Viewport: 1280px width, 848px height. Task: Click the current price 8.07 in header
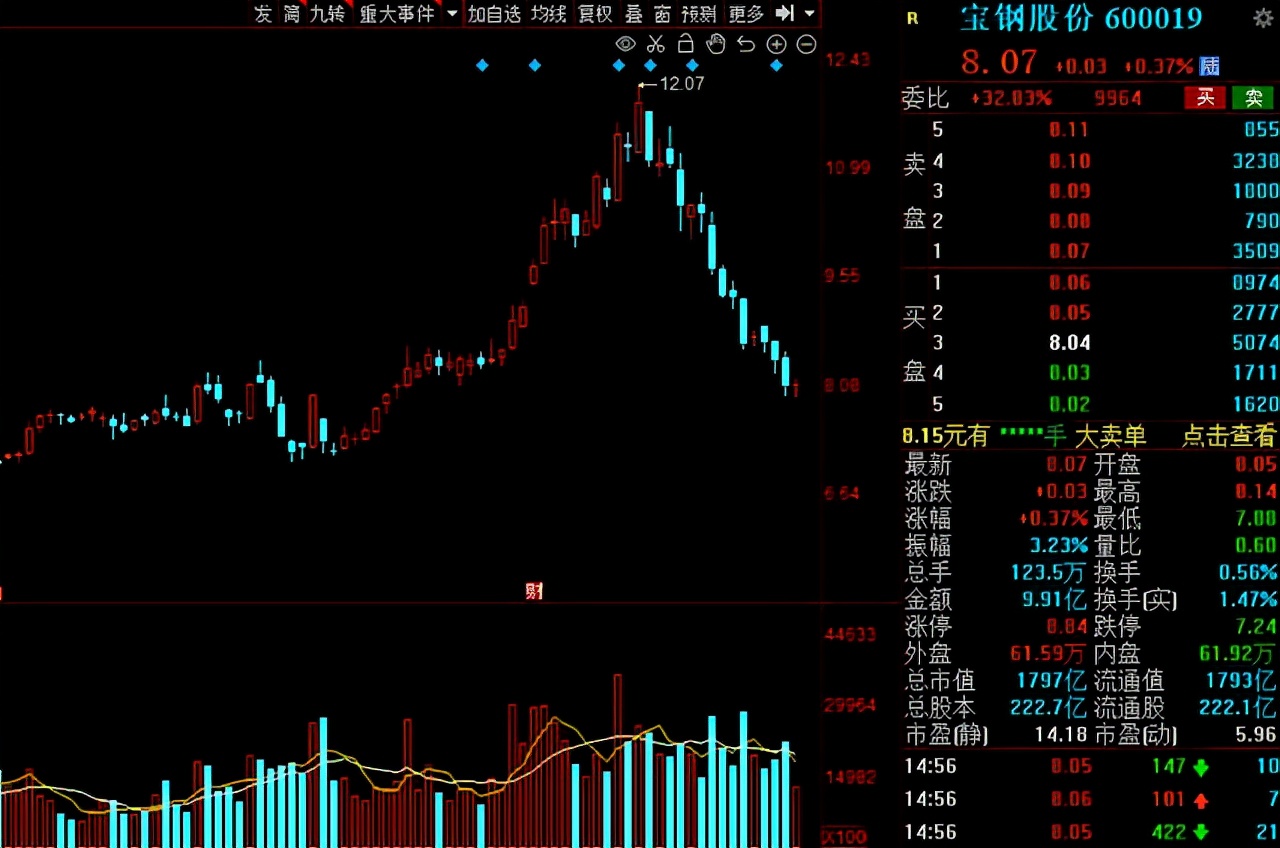(999, 62)
